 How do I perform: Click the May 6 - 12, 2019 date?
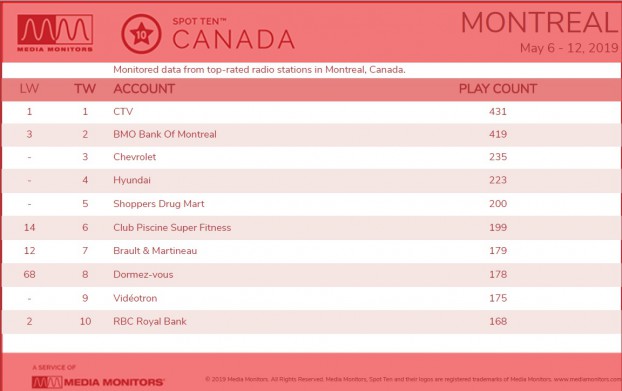coord(569,48)
